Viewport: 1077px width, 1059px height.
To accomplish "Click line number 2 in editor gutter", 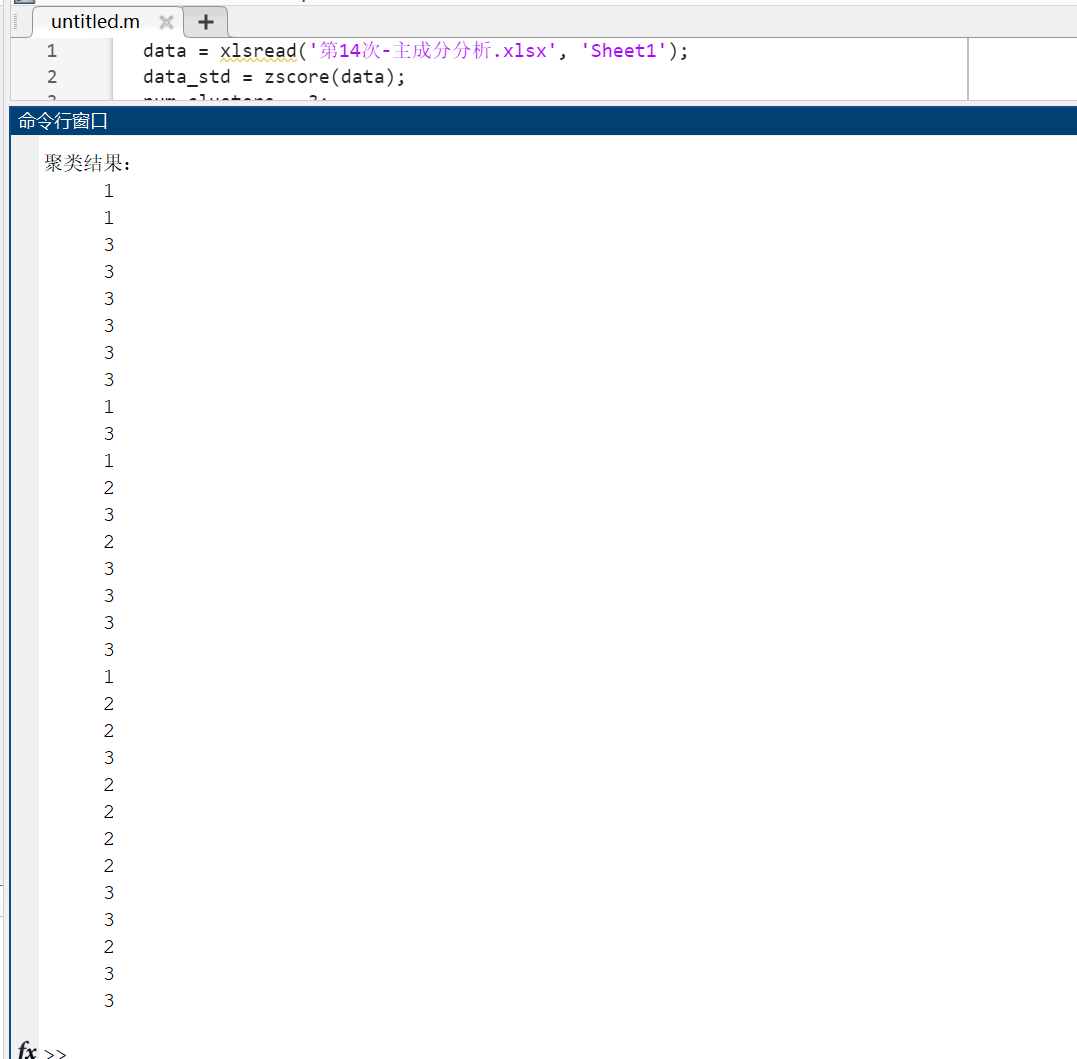I will coord(52,77).
